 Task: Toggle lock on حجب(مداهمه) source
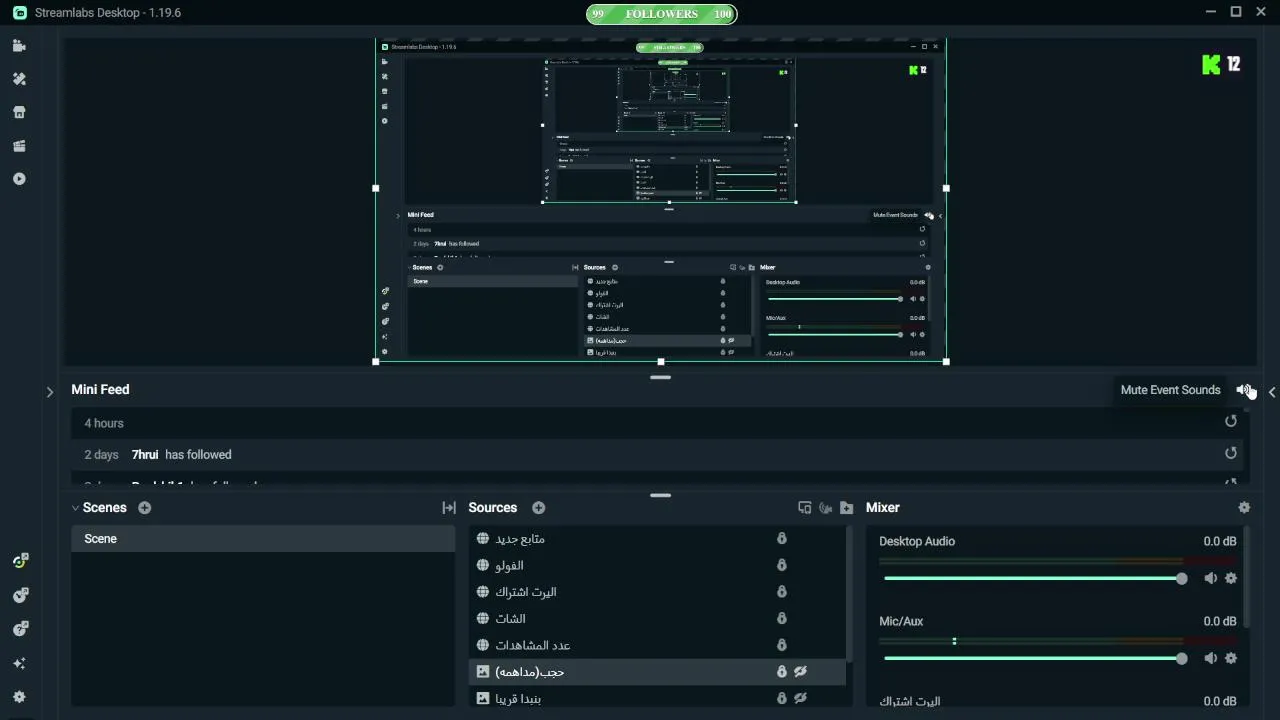pyautogui.click(x=782, y=671)
